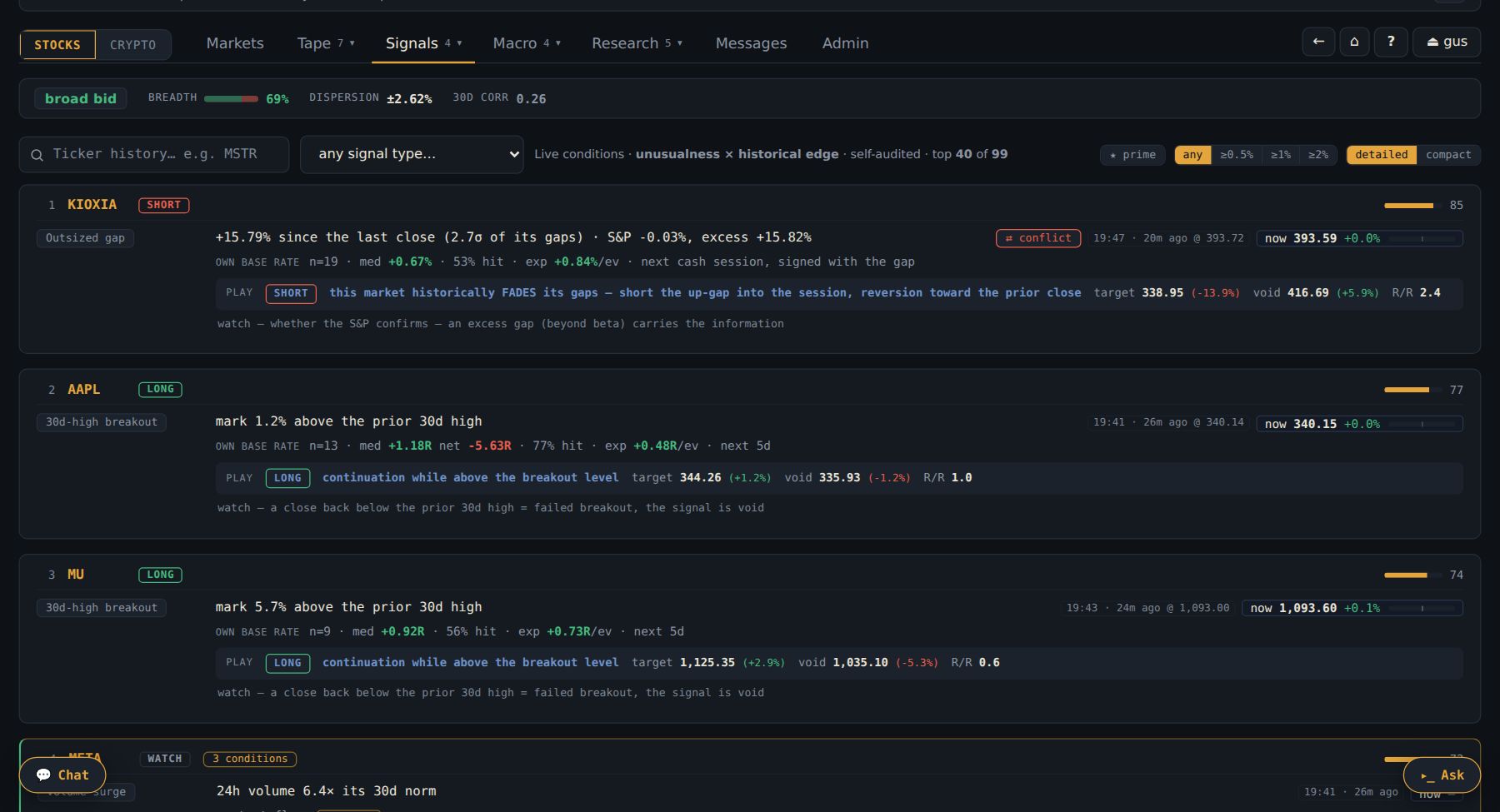Click the 'broad bid' market regime badge
Screen dimensions: 1500x812
pyautogui.click(x=81, y=98)
